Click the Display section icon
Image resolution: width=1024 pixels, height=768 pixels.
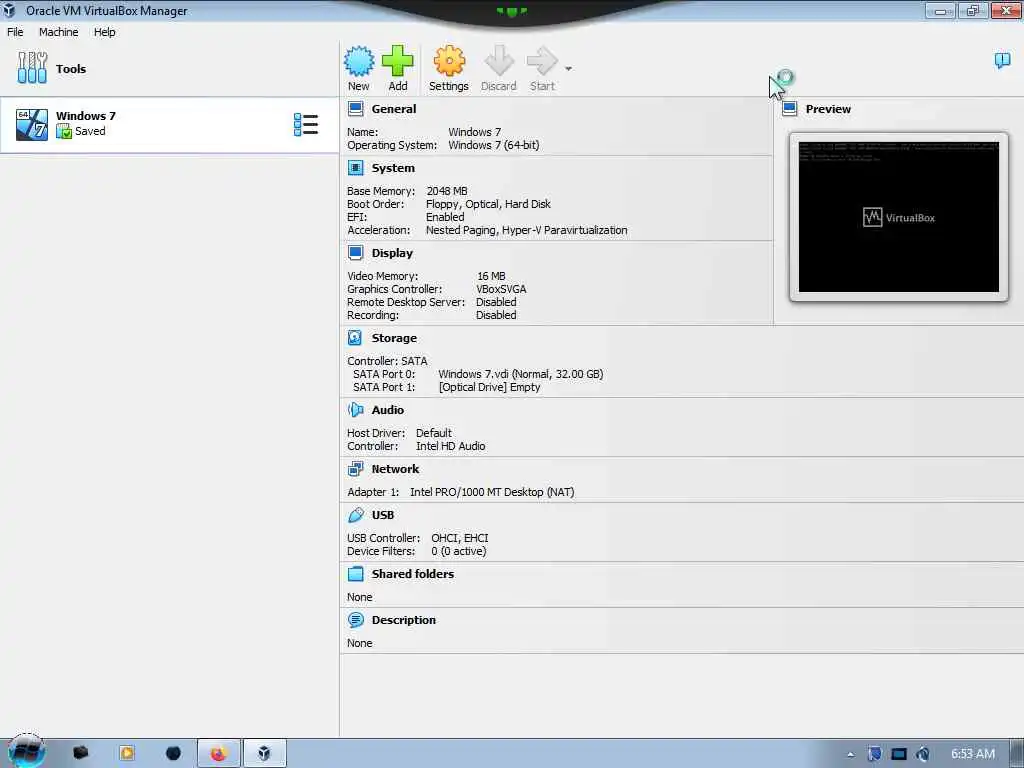point(355,253)
